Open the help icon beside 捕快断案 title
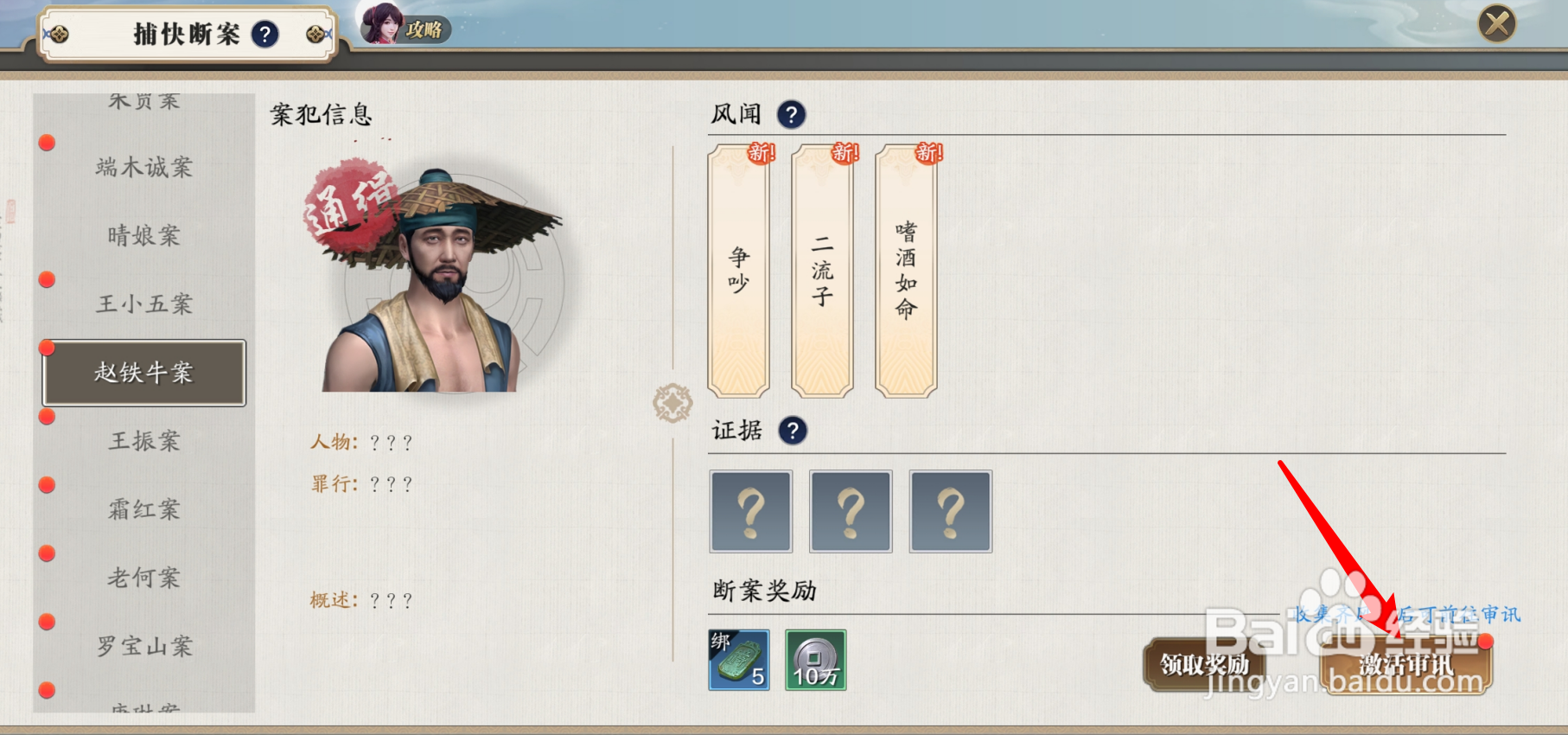 coord(265,35)
